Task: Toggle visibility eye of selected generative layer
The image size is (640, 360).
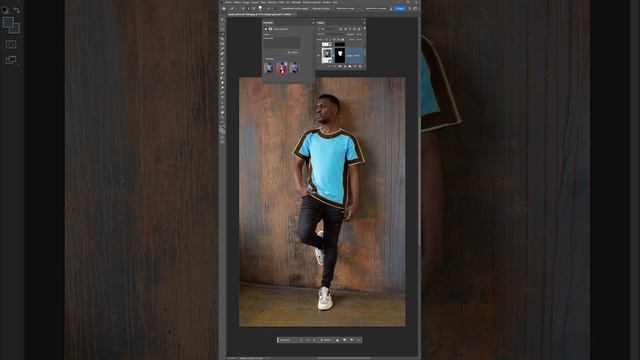Action: tap(318, 56)
